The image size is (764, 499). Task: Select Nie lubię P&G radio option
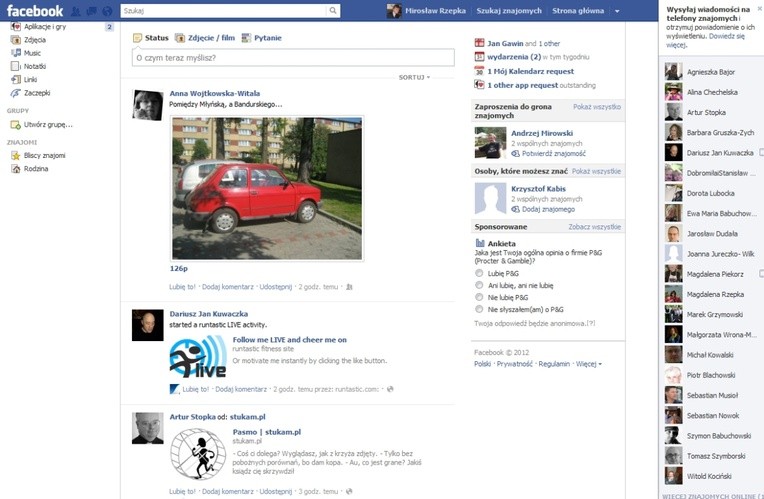(479, 297)
